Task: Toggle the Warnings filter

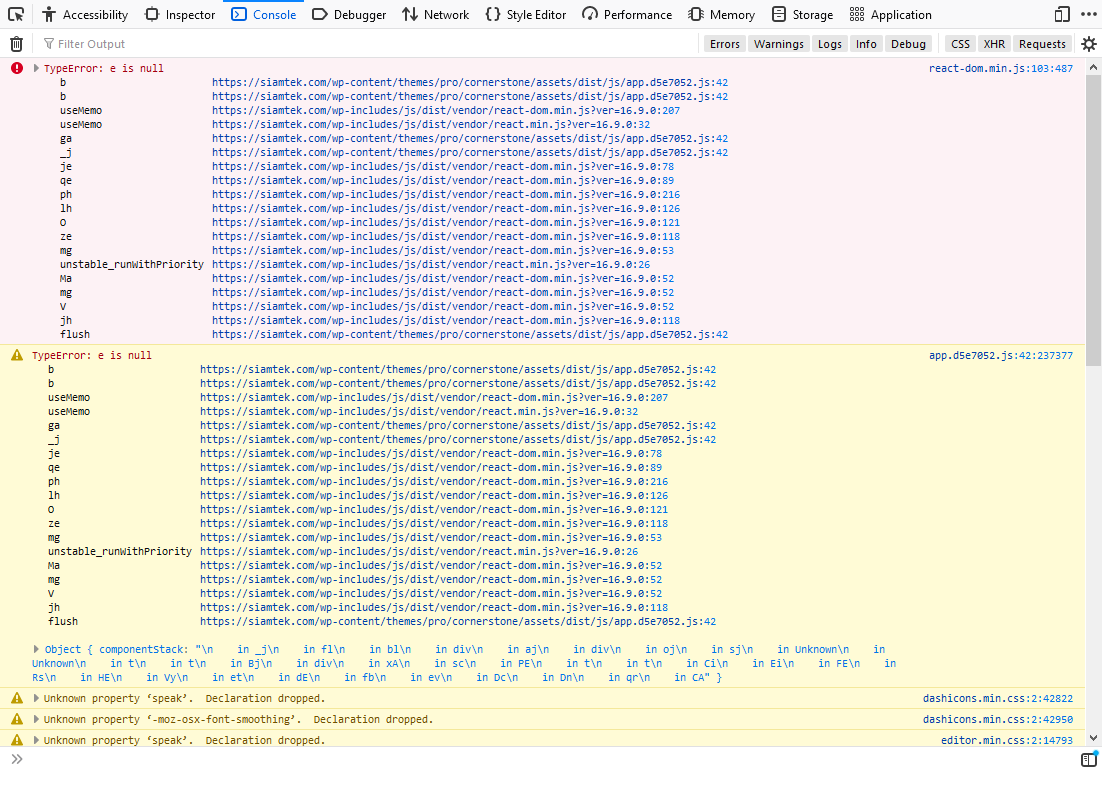Action: pos(779,44)
